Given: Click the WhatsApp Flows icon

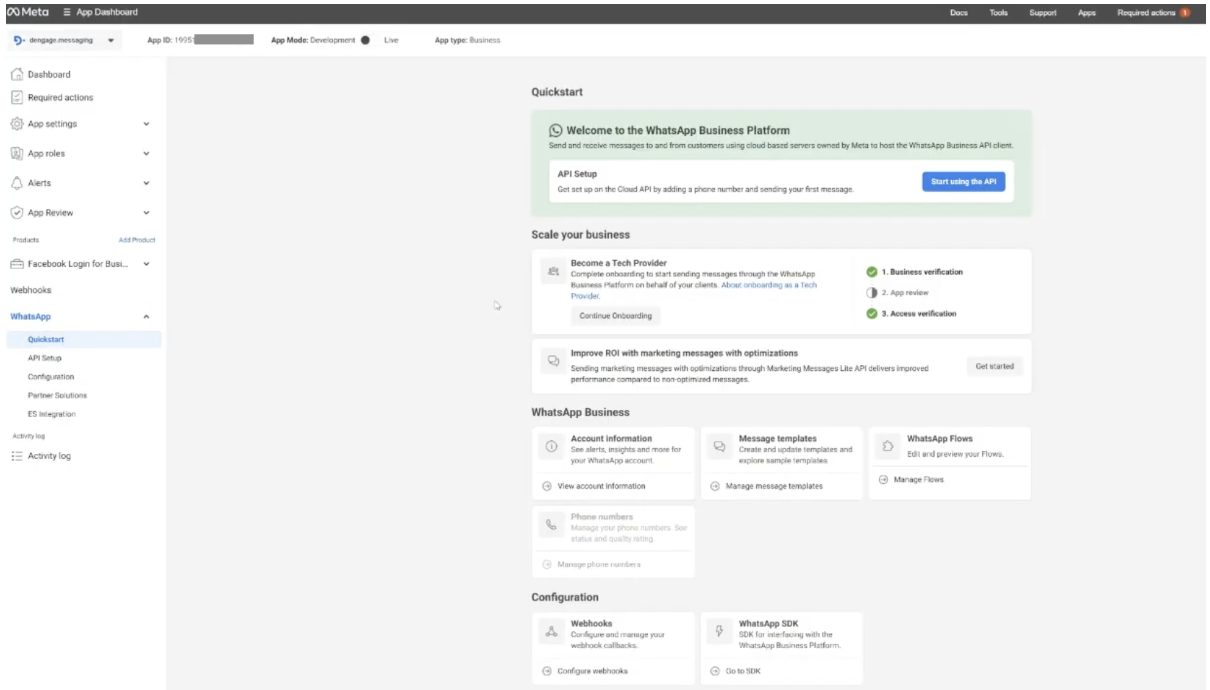Looking at the screenshot, I should click(x=887, y=446).
